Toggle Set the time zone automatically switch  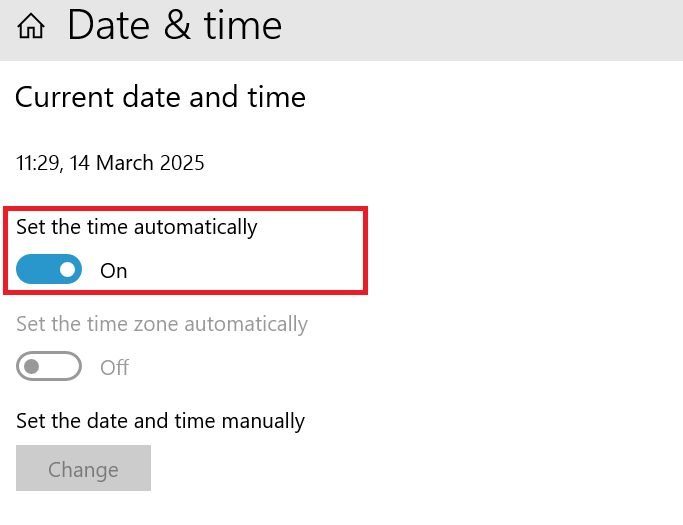[49, 367]
